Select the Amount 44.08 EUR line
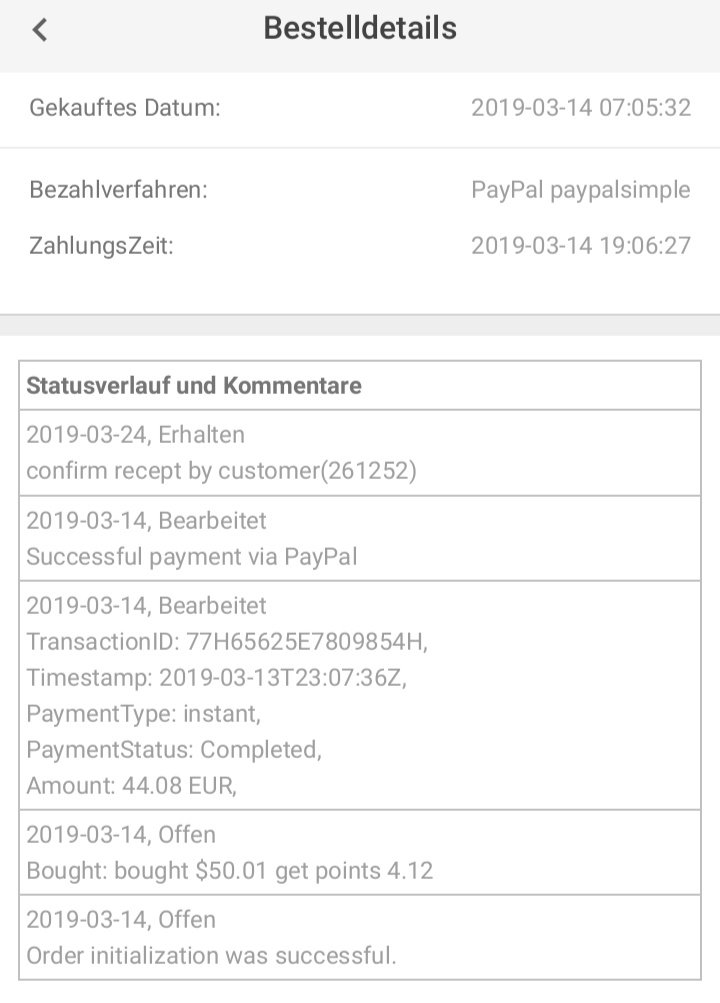The height and width of the screenshot is (1003, 720). tap(131, 786)
